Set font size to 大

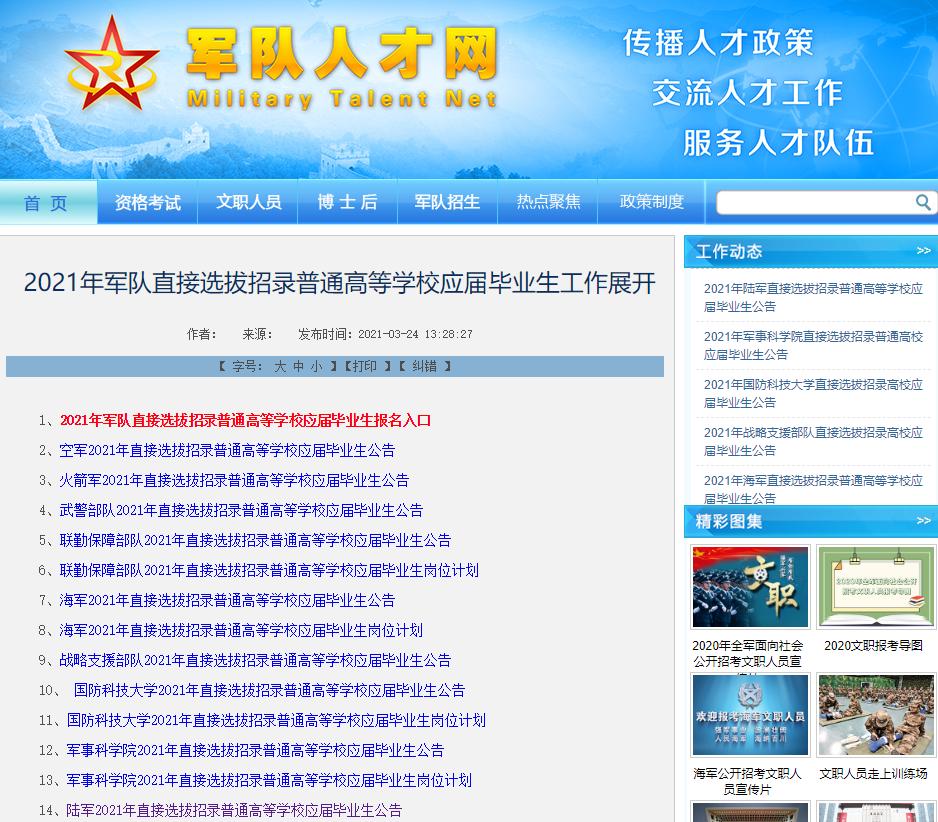tap(280, 366)
